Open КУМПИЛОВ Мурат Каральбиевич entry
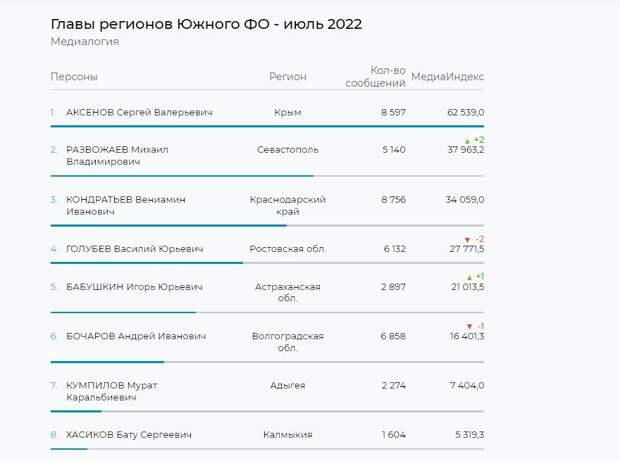This screenshot has height=461, width=620. (x=112, y=391)
